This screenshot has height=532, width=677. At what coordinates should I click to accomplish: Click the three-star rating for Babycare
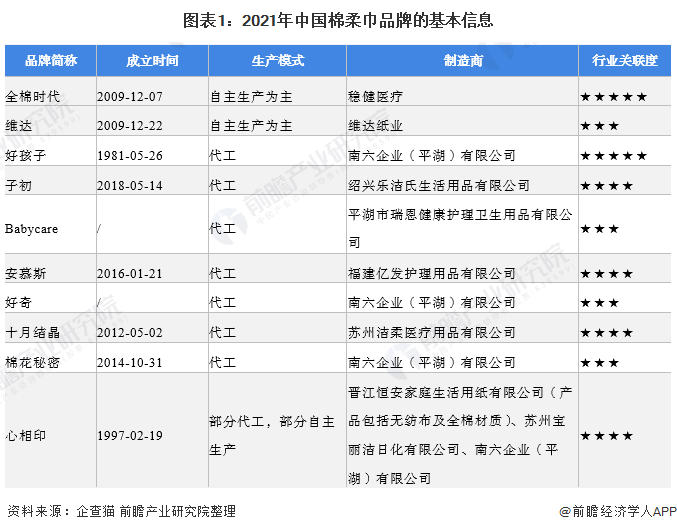(600, 229)
